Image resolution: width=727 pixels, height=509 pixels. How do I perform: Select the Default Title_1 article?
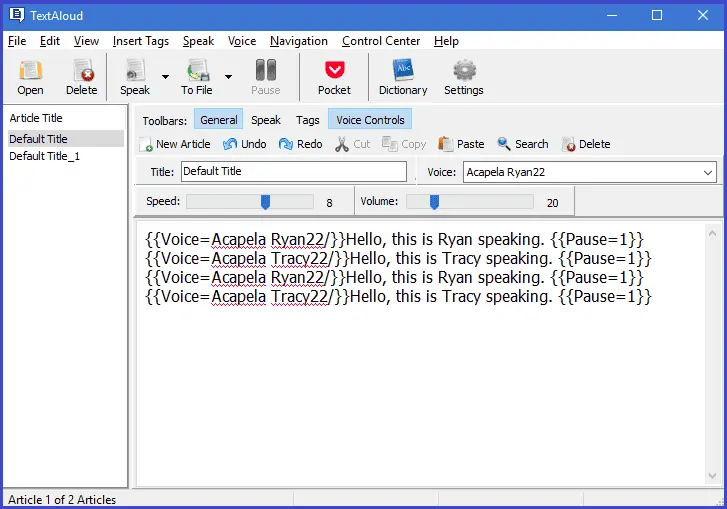coord(45,156)
